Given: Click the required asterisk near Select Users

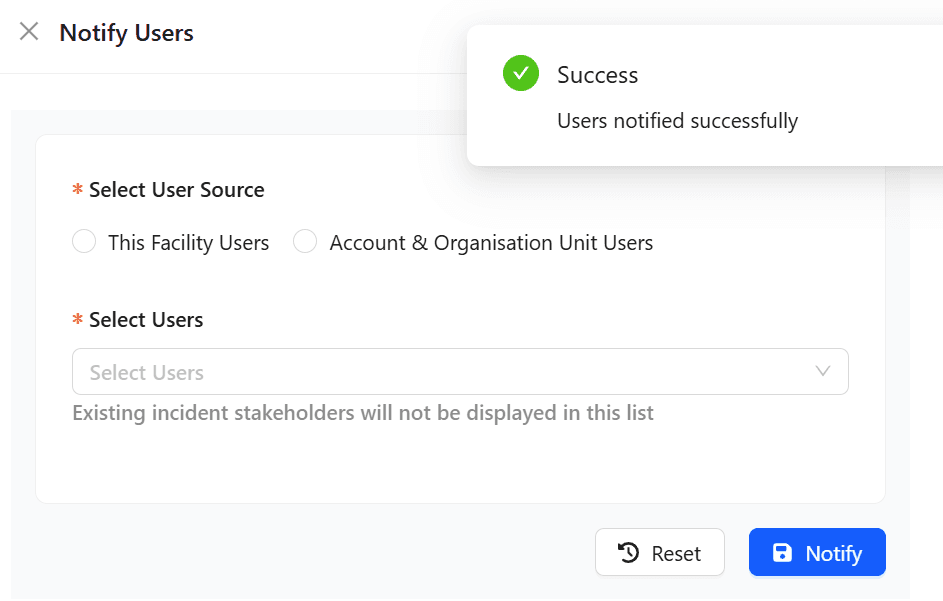Looking at the screenshot, I should point(79,320).
